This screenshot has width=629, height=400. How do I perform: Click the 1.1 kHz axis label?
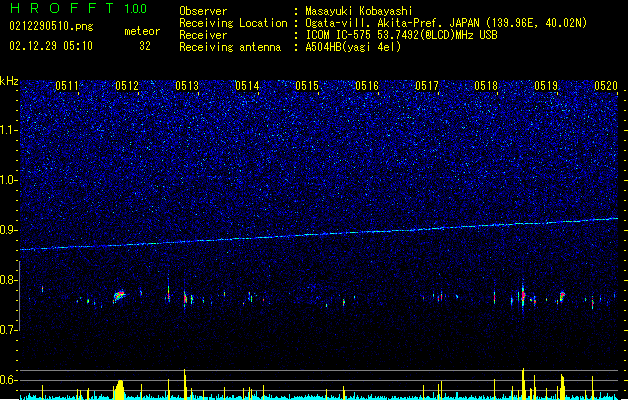[x=9, y=130]
